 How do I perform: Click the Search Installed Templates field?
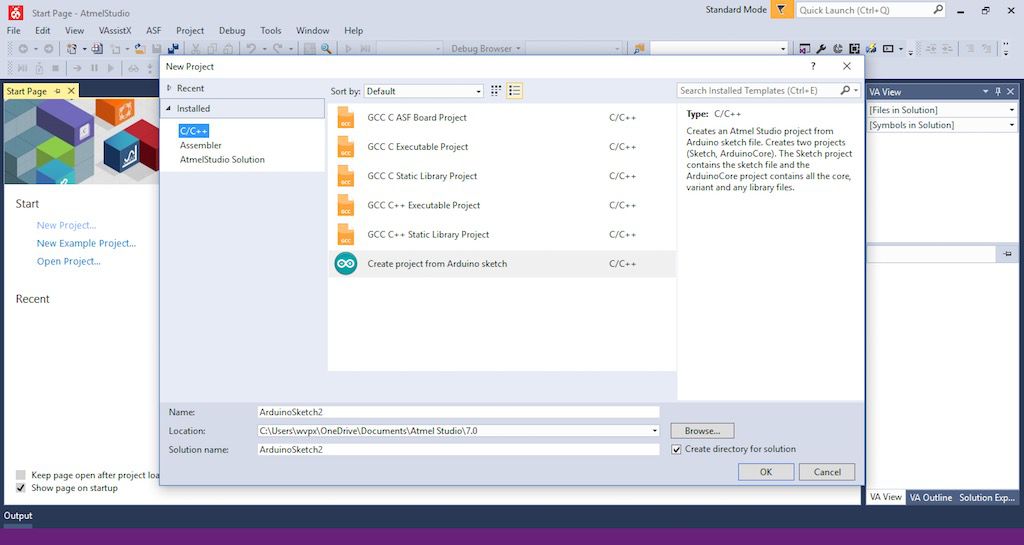coord(758,91)
